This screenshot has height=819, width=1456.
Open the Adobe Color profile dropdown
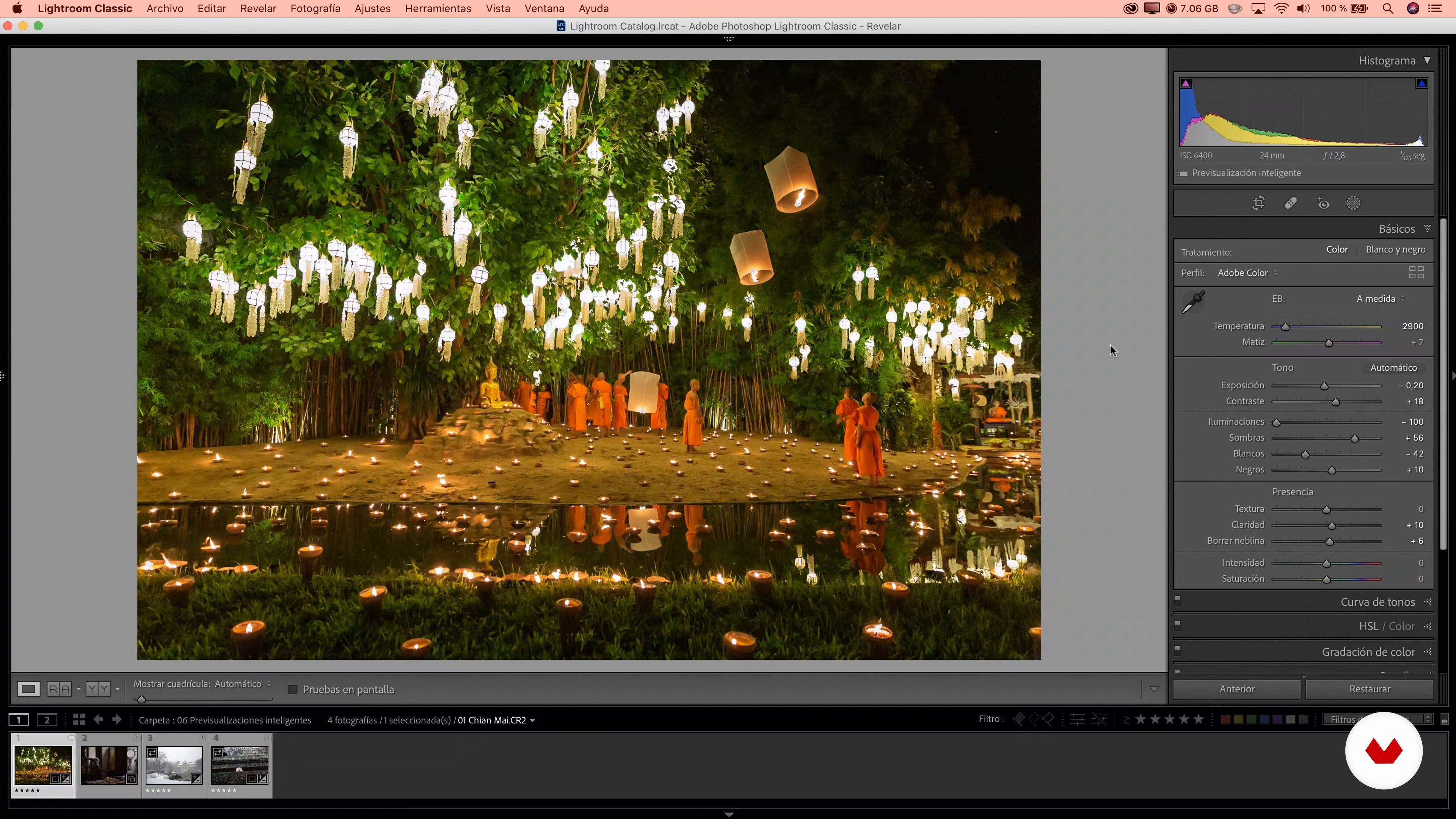[x=1247, y=273]
